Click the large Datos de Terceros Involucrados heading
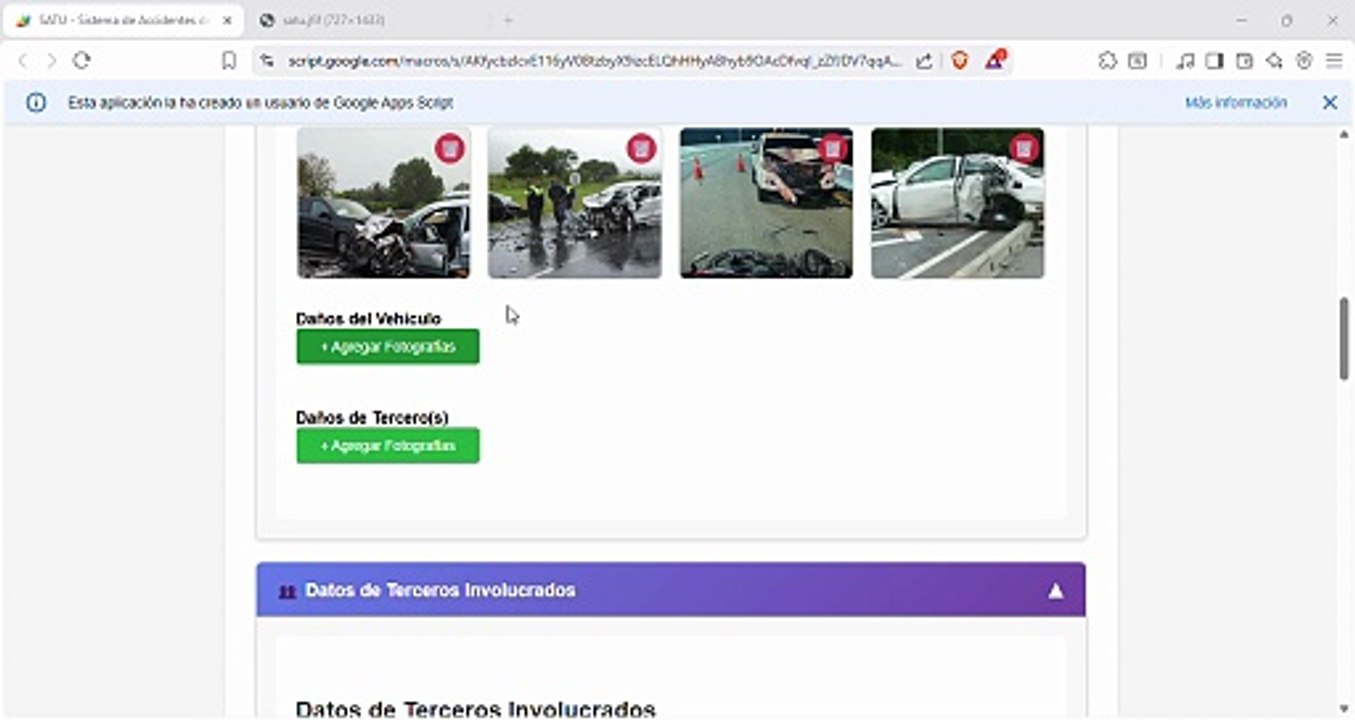Screen dimensions: 1355x720 (476, 709)
